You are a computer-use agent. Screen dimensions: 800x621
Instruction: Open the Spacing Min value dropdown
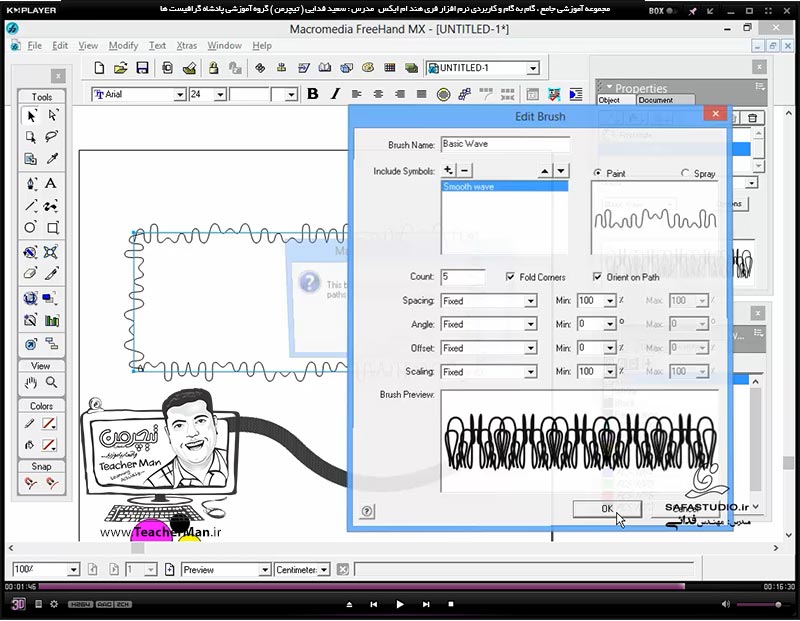click(x=610, y=301)
